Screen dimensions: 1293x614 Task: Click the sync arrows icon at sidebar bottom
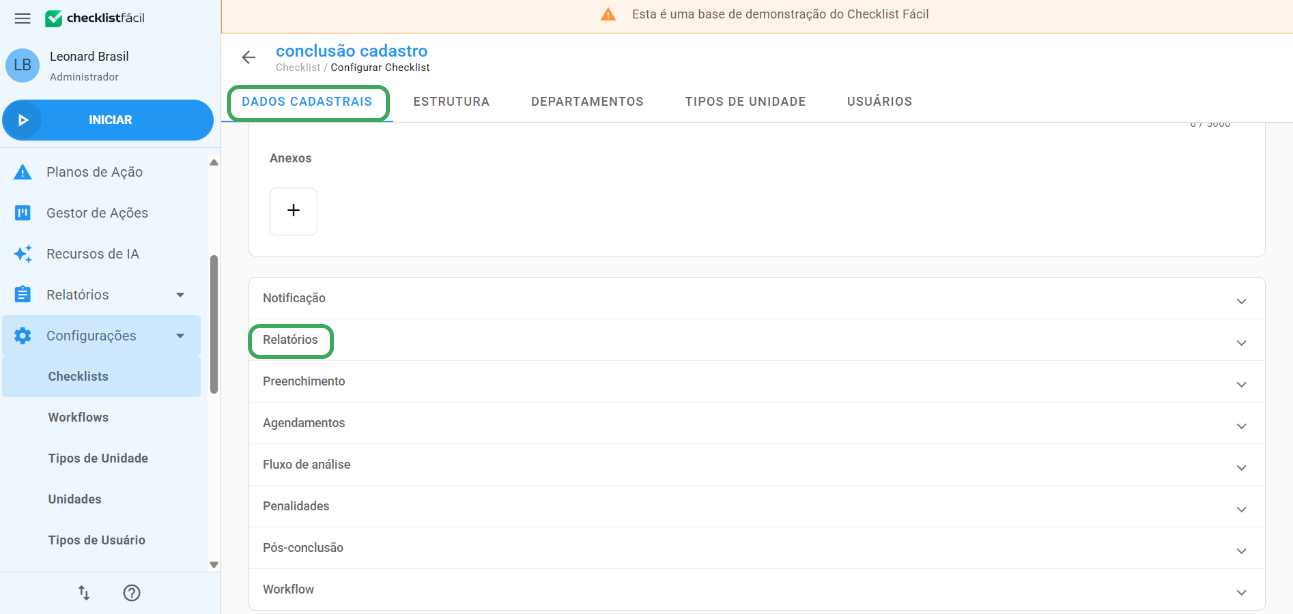pos(84,593)
